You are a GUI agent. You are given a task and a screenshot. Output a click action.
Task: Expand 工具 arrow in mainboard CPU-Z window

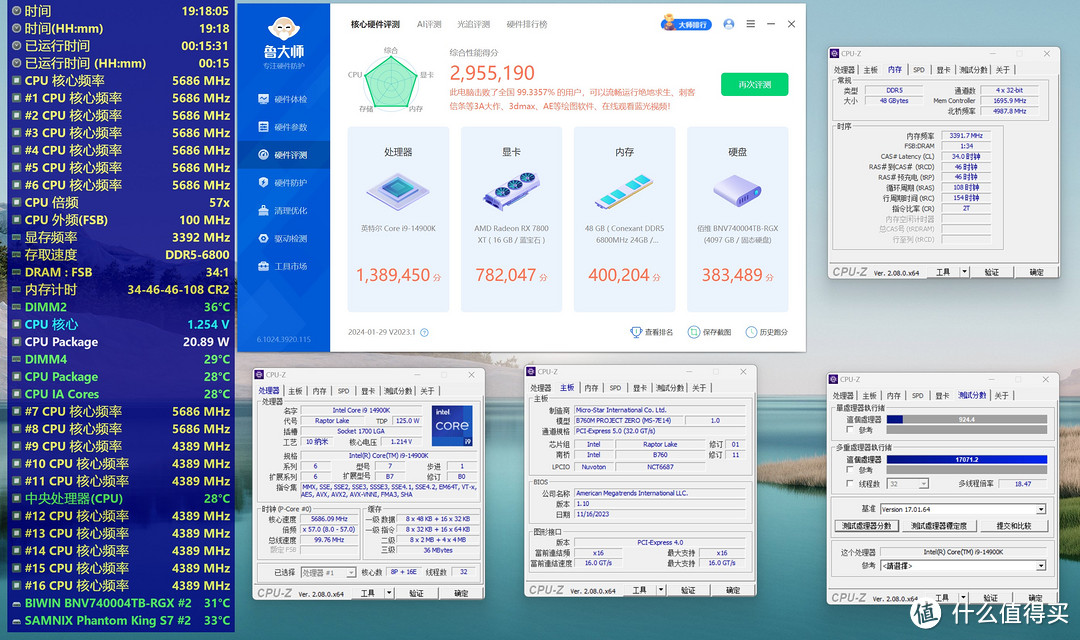661,590
